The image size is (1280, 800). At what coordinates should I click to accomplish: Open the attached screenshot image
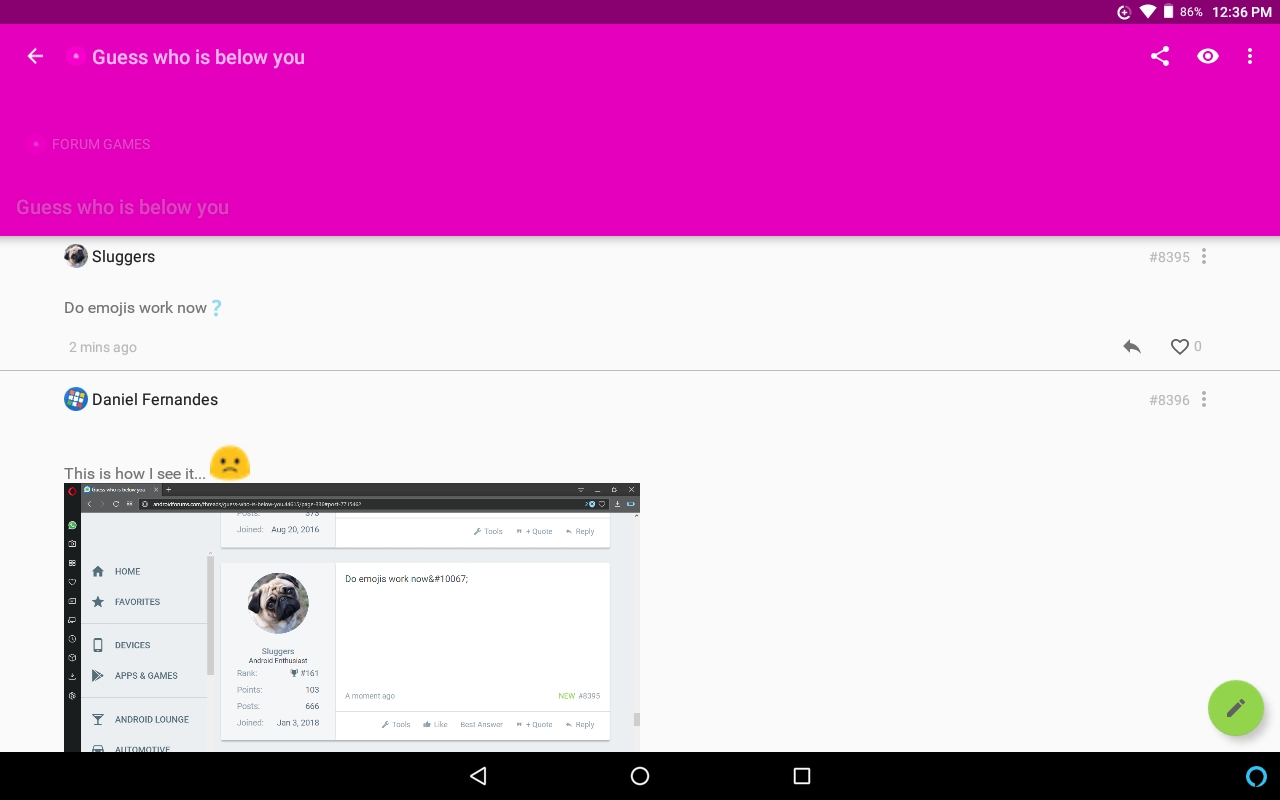click(x=351, y=617)
